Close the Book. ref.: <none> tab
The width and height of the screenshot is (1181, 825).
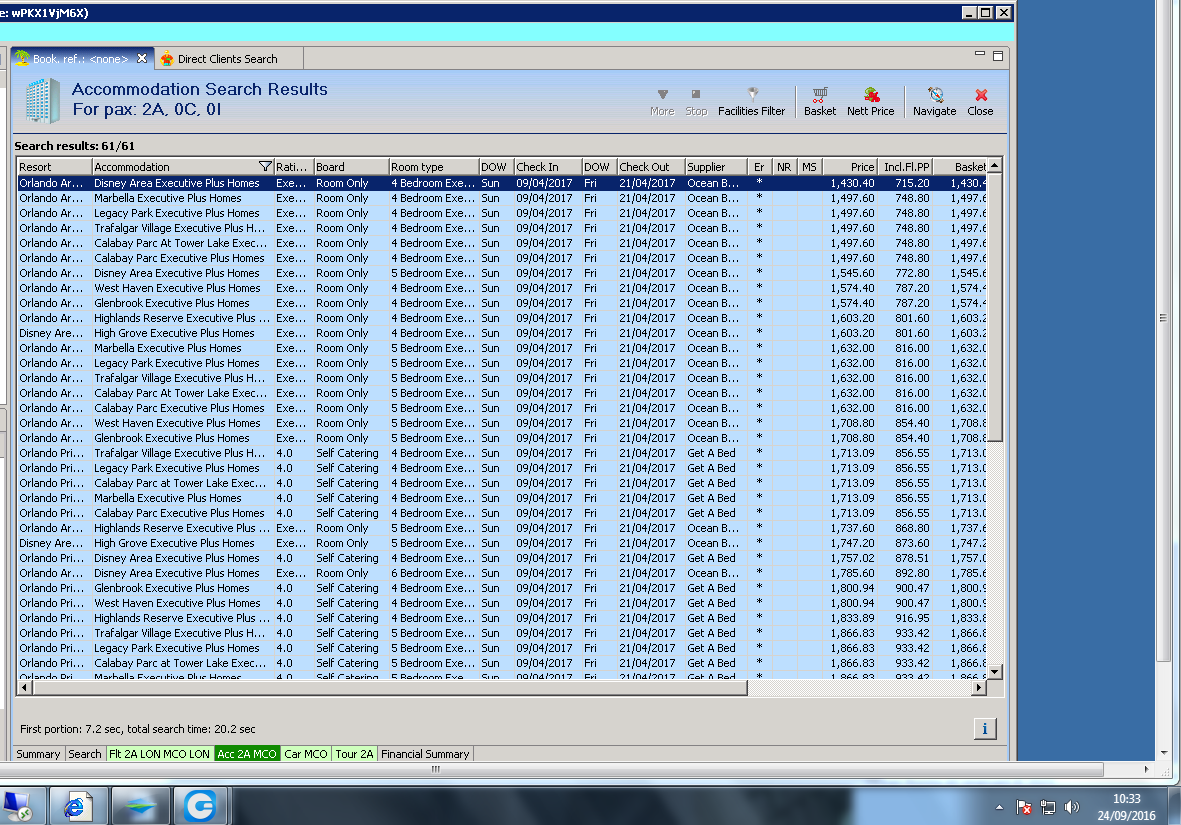(142, 58)
